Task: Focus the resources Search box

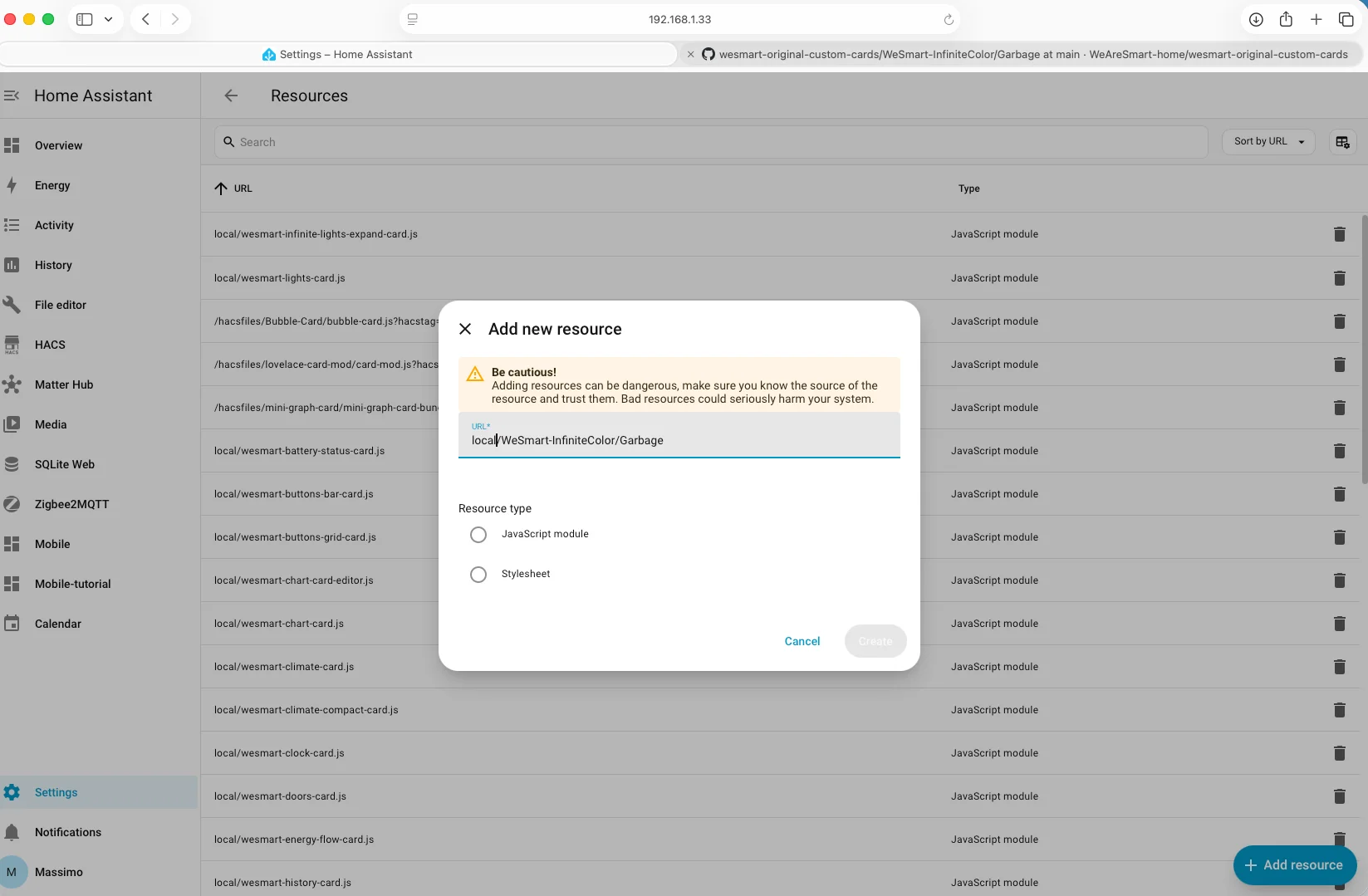Action: [711, 142]
